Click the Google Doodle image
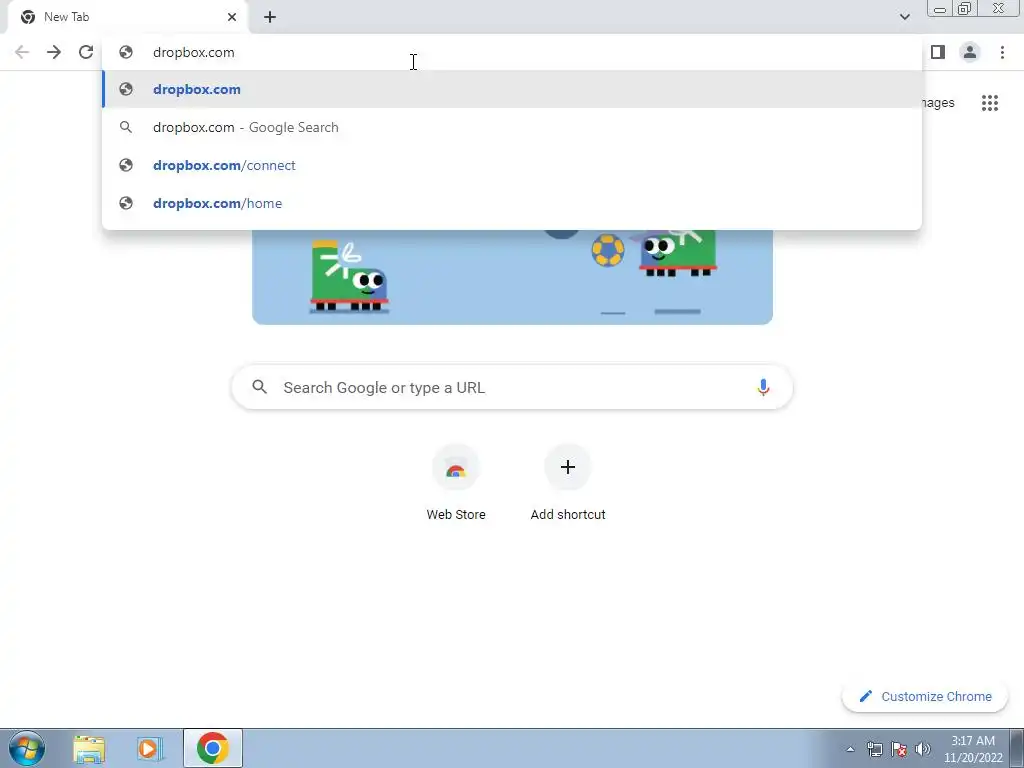Viewport: 1024px width, 768px height. [512, 276]
